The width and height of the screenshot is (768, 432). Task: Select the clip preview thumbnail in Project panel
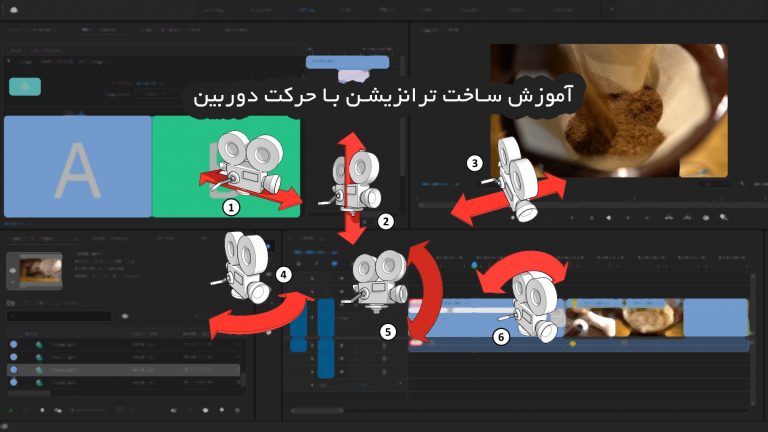tap(34, 271)
